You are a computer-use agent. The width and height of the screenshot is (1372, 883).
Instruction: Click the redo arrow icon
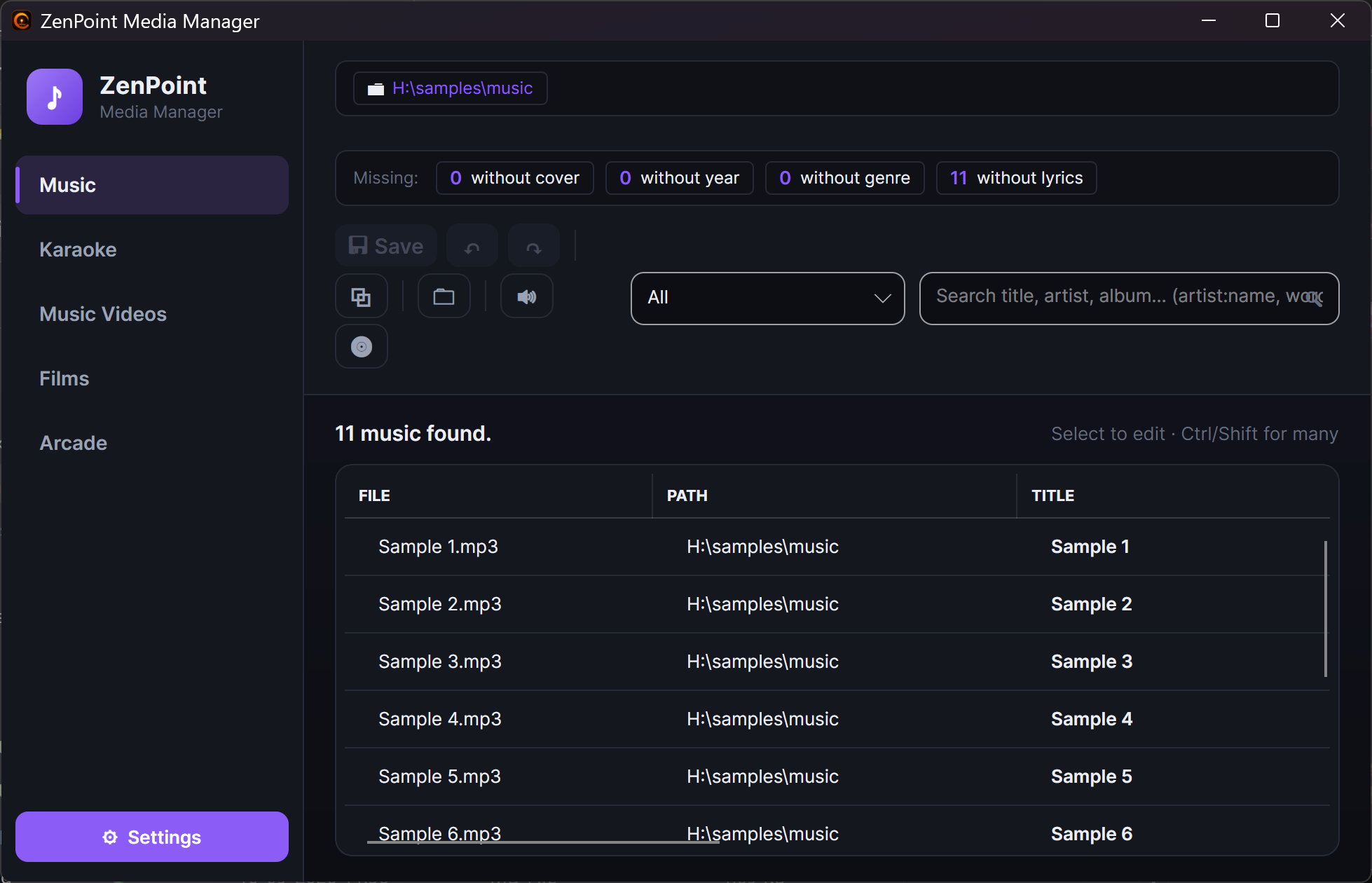534,246
